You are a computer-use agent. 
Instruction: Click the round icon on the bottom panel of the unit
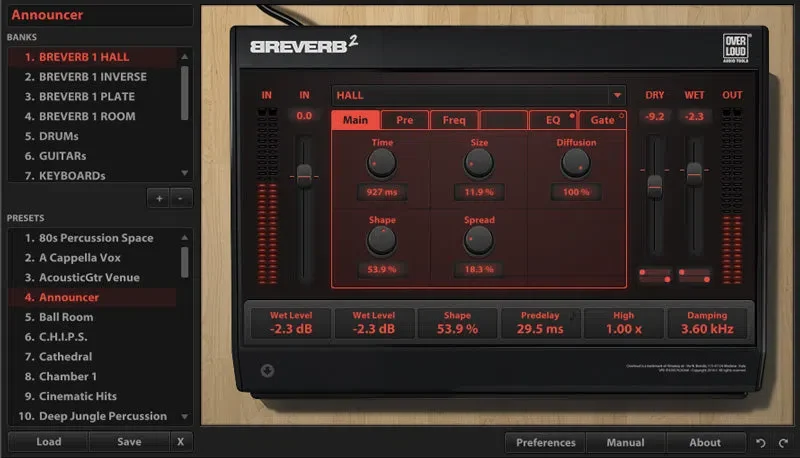[267, 371]
